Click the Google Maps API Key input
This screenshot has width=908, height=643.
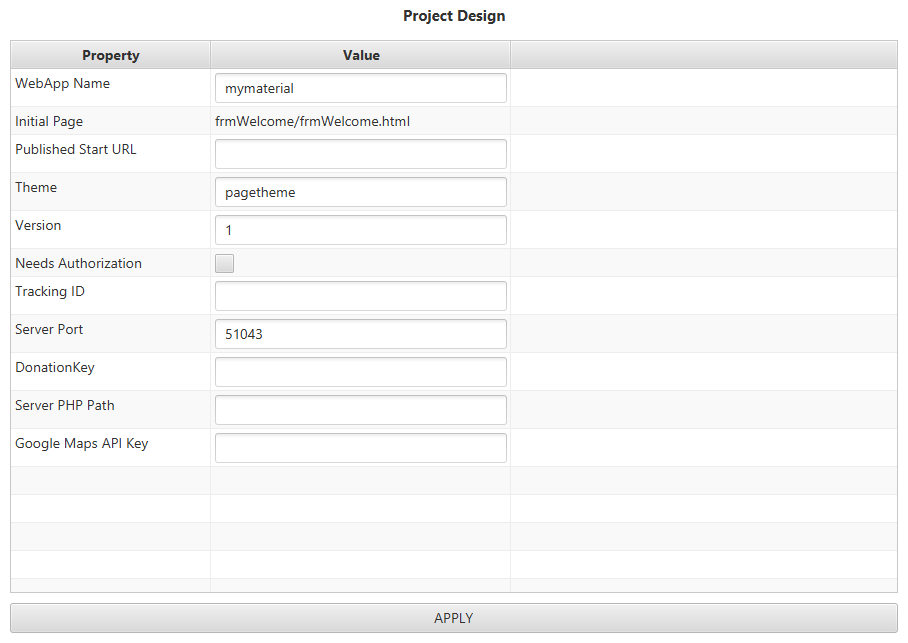[360, 448]
